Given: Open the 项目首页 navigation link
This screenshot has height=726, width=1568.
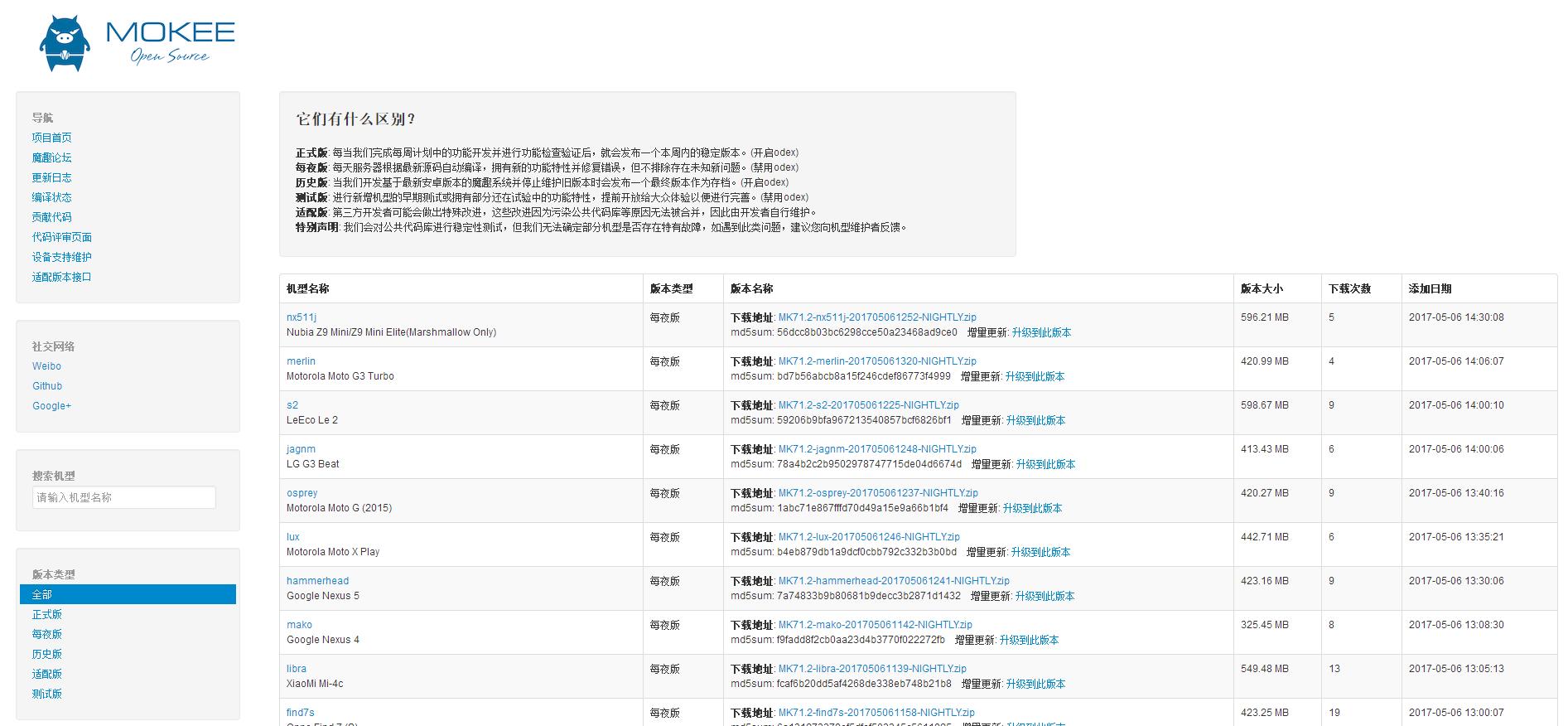Looking at the screenshot, I should click(x=52, y=138).
